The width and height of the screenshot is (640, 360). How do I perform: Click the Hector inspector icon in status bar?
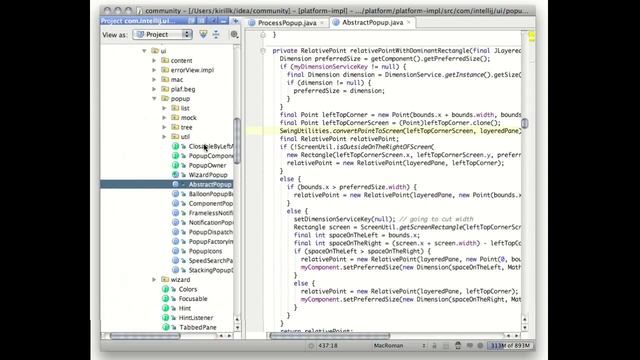[x=458, y=346]
